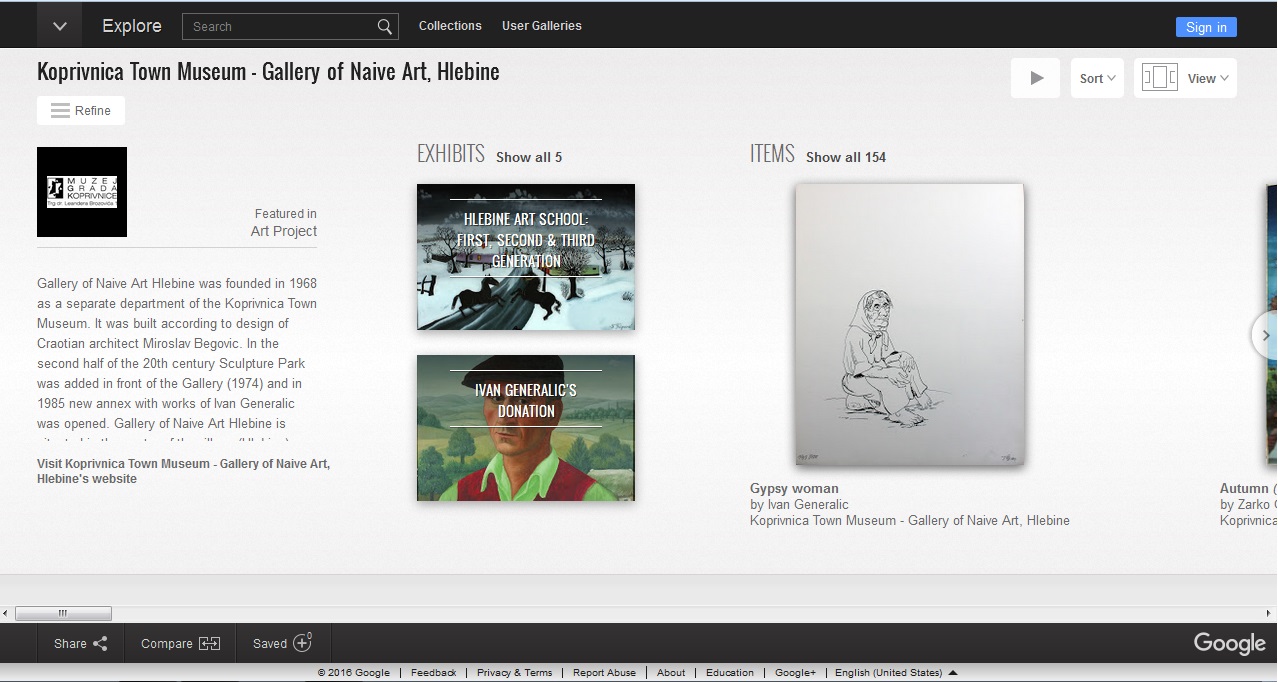Open the Saved items plus icon
The width and height of the screenshot is (1278, 682).
pyautogui.click(x=302, y=643)
